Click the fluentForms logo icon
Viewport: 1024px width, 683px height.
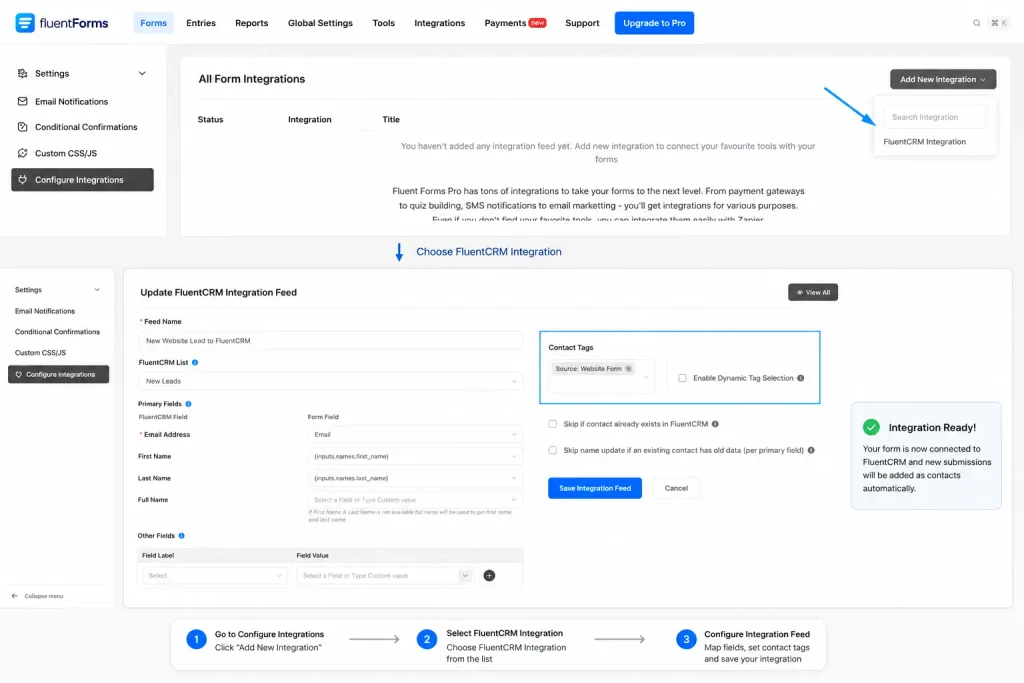point(25,23)
